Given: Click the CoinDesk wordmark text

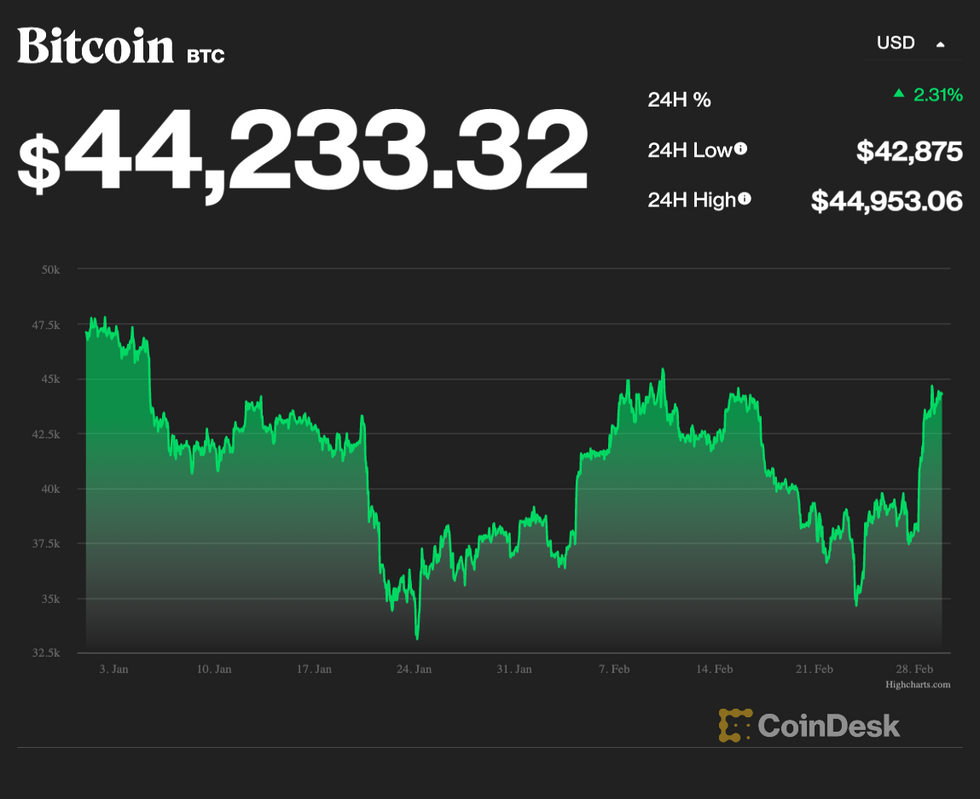Looking at the screenshot, I should point(829,725).
